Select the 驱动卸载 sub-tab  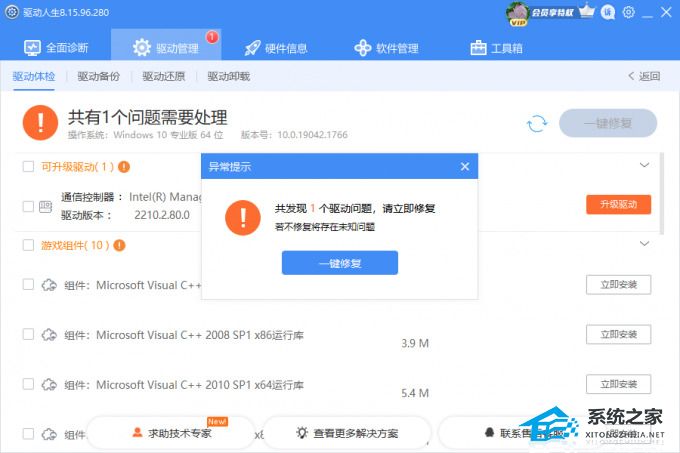coord(229,77)
